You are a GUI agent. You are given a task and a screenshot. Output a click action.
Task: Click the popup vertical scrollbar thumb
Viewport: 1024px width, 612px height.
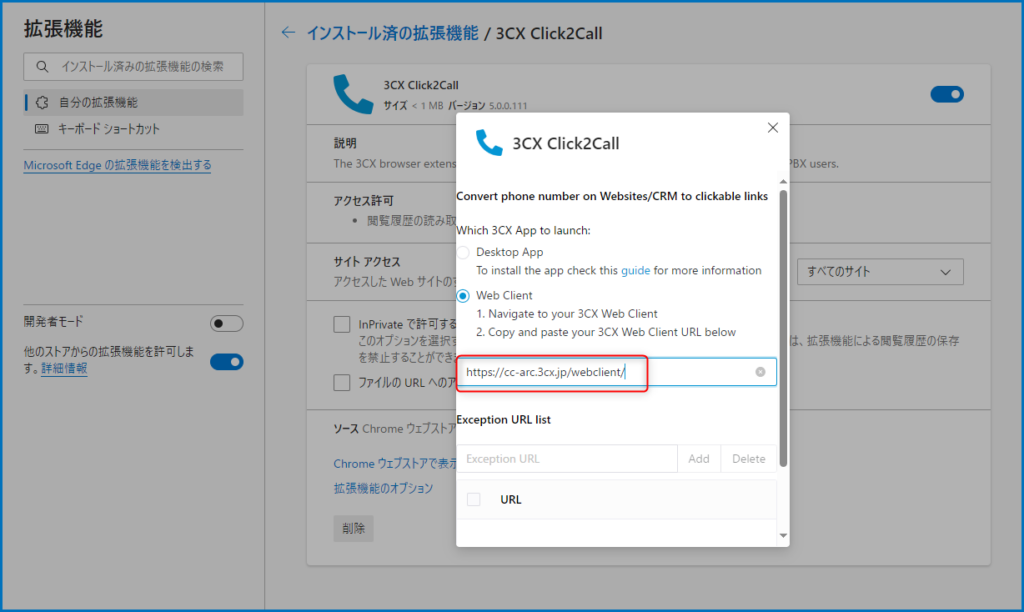[783, 329]
